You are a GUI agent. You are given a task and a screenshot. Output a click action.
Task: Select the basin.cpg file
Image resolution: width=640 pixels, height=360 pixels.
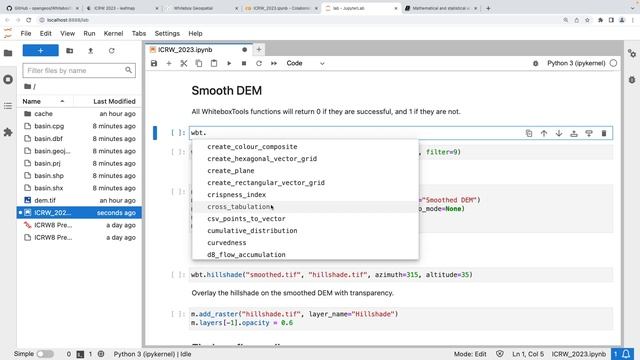click(80, 126)
